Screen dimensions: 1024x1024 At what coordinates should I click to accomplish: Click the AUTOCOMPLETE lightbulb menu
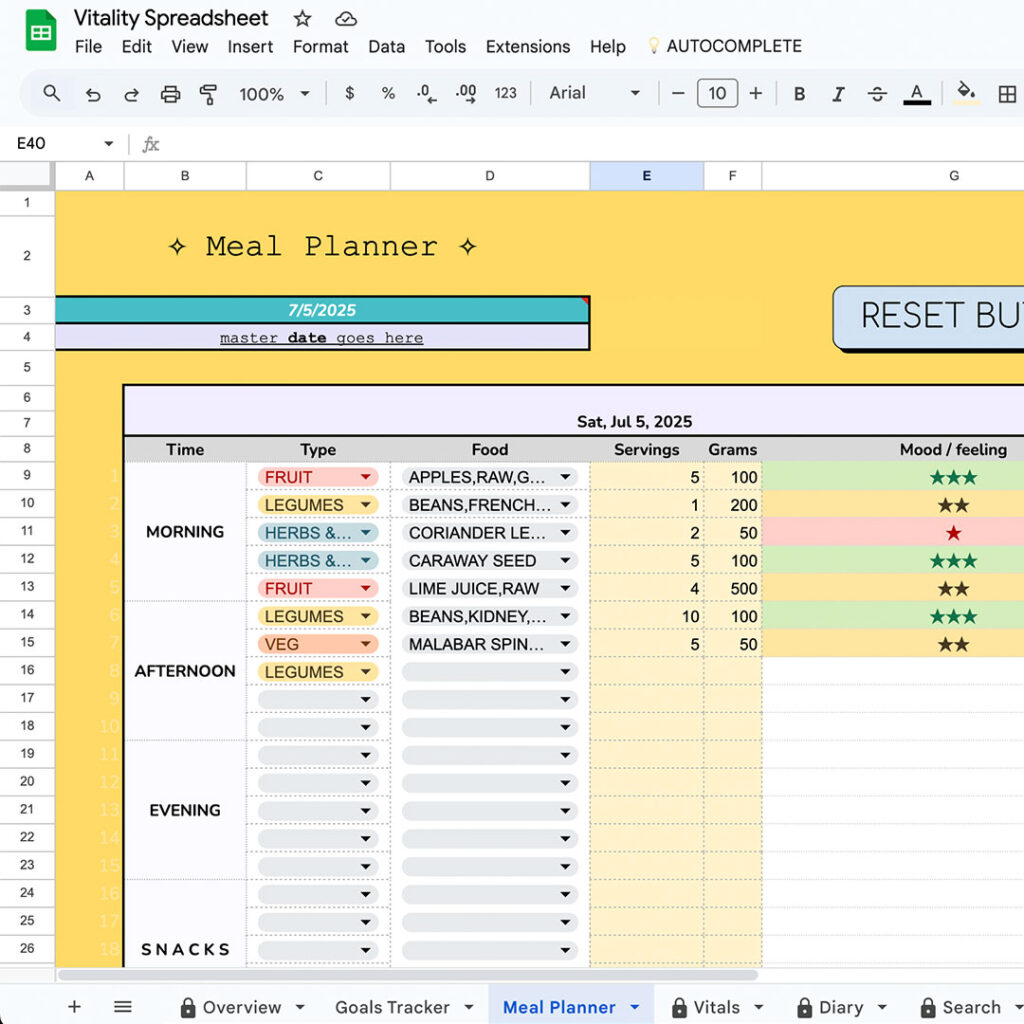tap(725, 46)
